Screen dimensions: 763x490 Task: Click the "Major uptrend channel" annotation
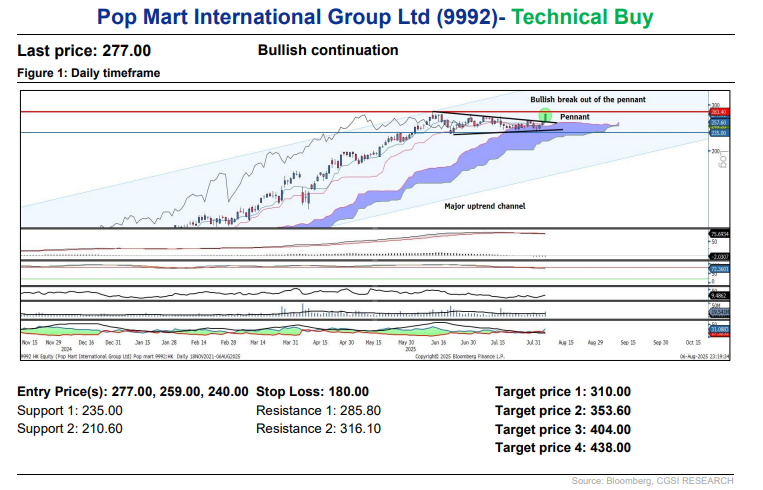click(x=485, y=206)
